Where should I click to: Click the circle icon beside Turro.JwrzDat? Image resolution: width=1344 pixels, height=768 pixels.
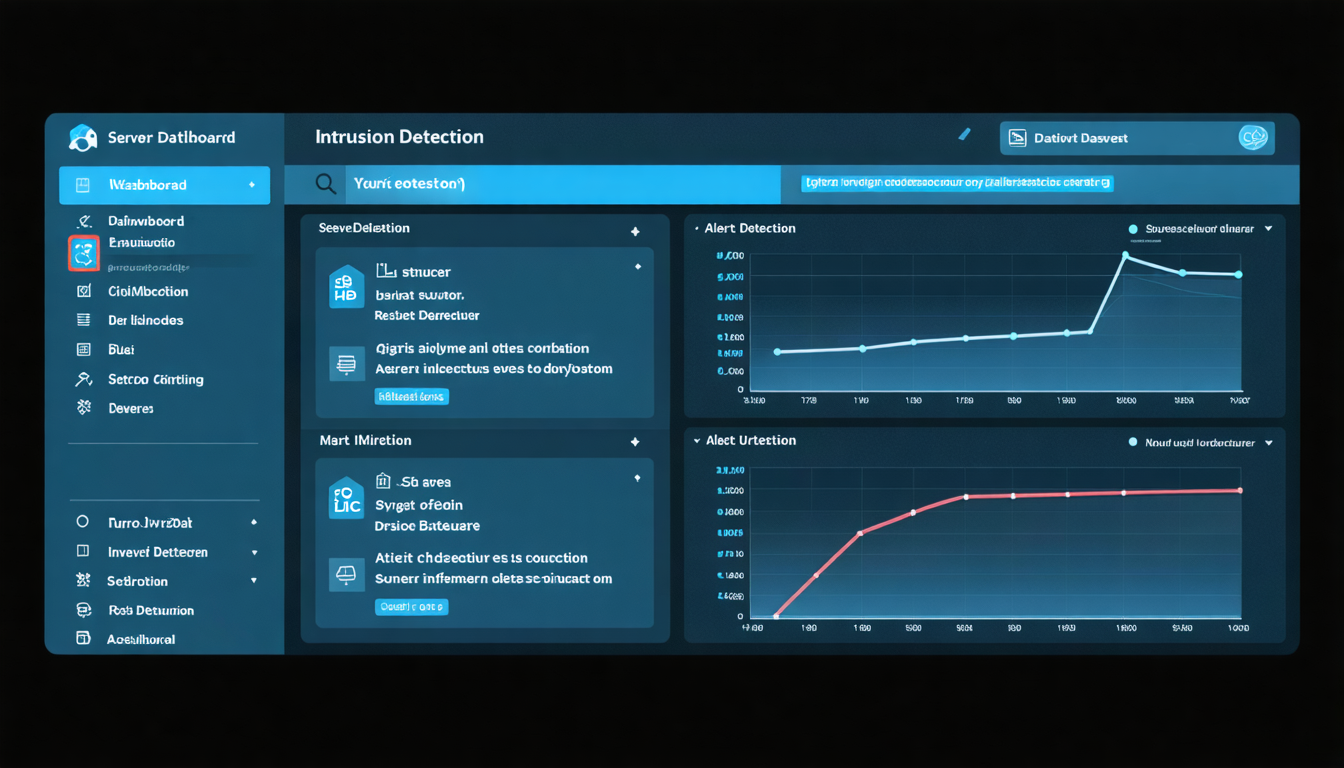(83, 522)
